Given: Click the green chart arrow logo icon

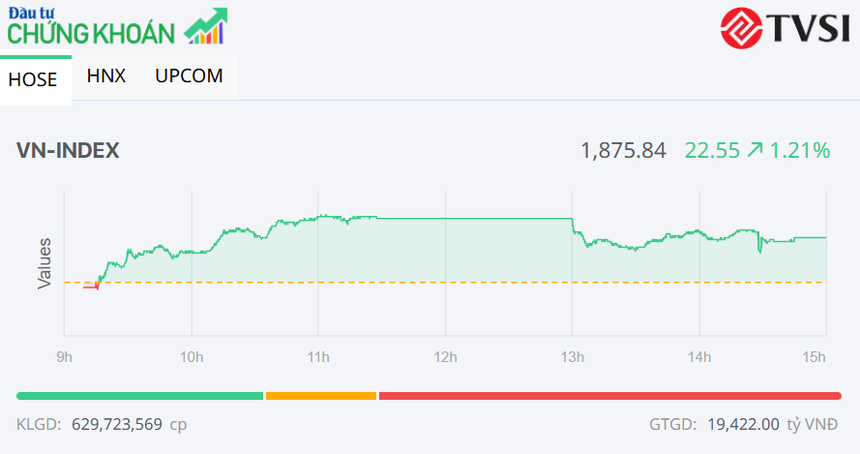Looking at the screenshot, I should (207, 26).
